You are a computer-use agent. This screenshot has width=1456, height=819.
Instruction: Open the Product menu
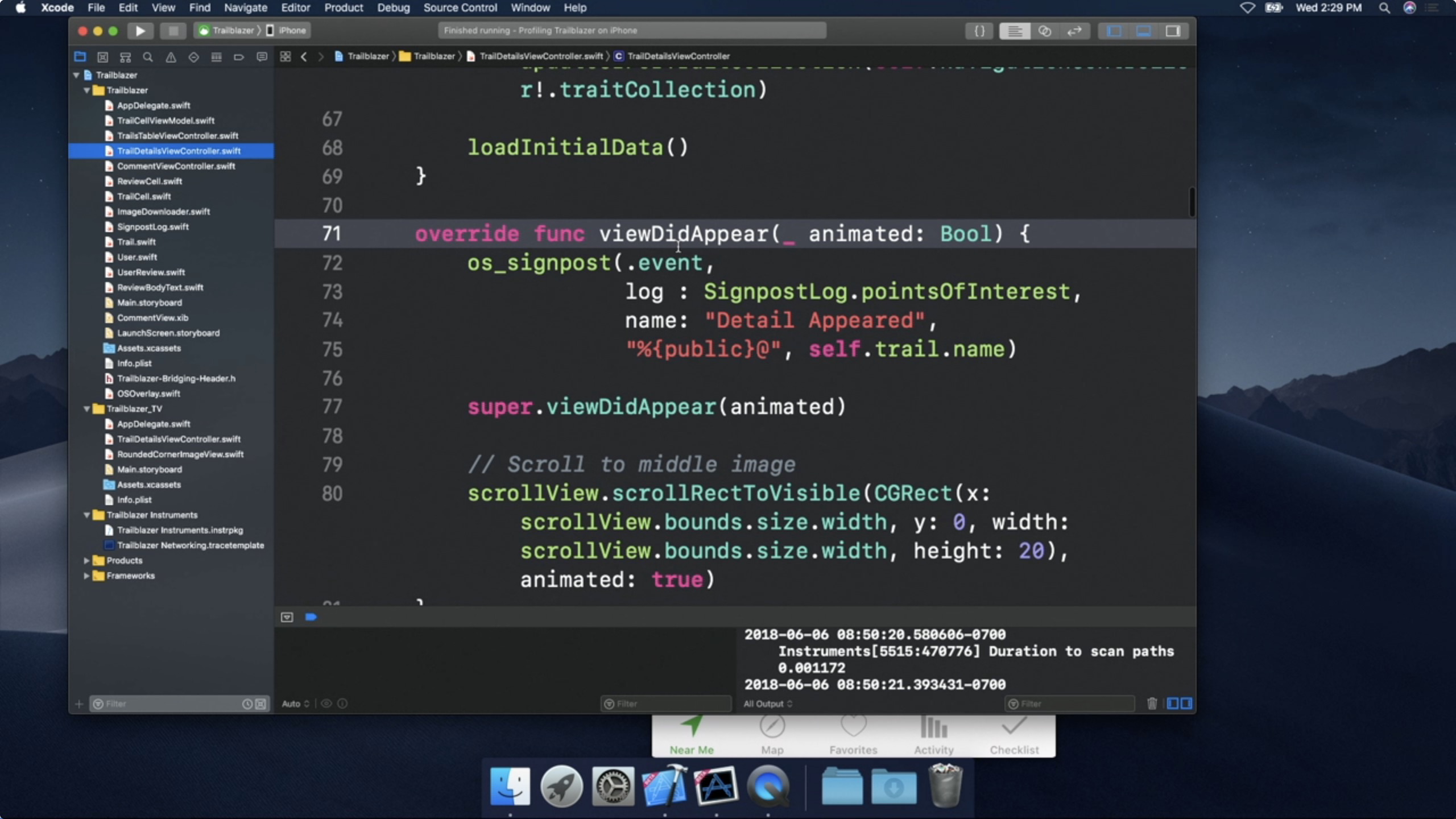(x=343, y=8)
